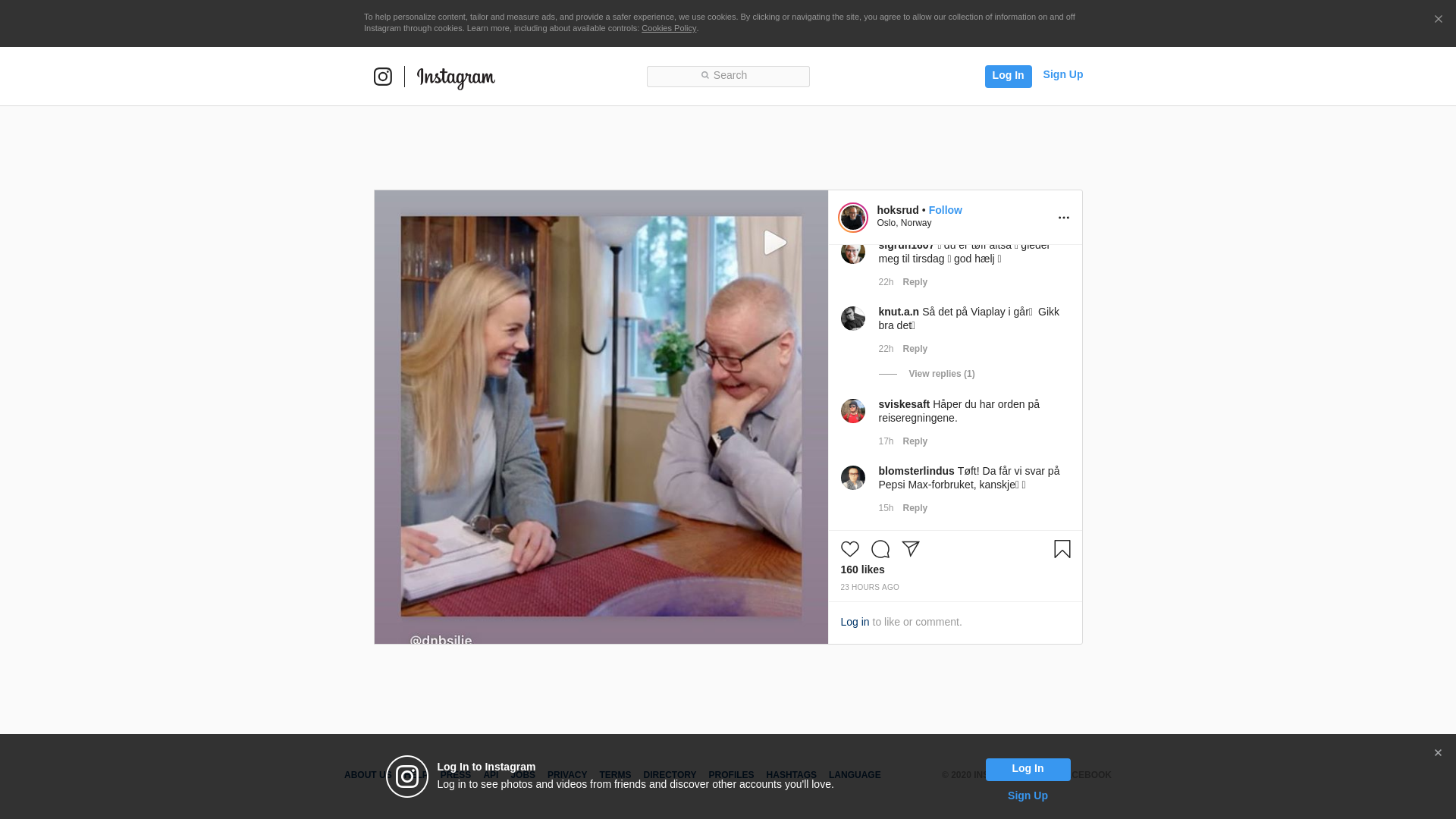Like the post with heart icon

[850, 549]
